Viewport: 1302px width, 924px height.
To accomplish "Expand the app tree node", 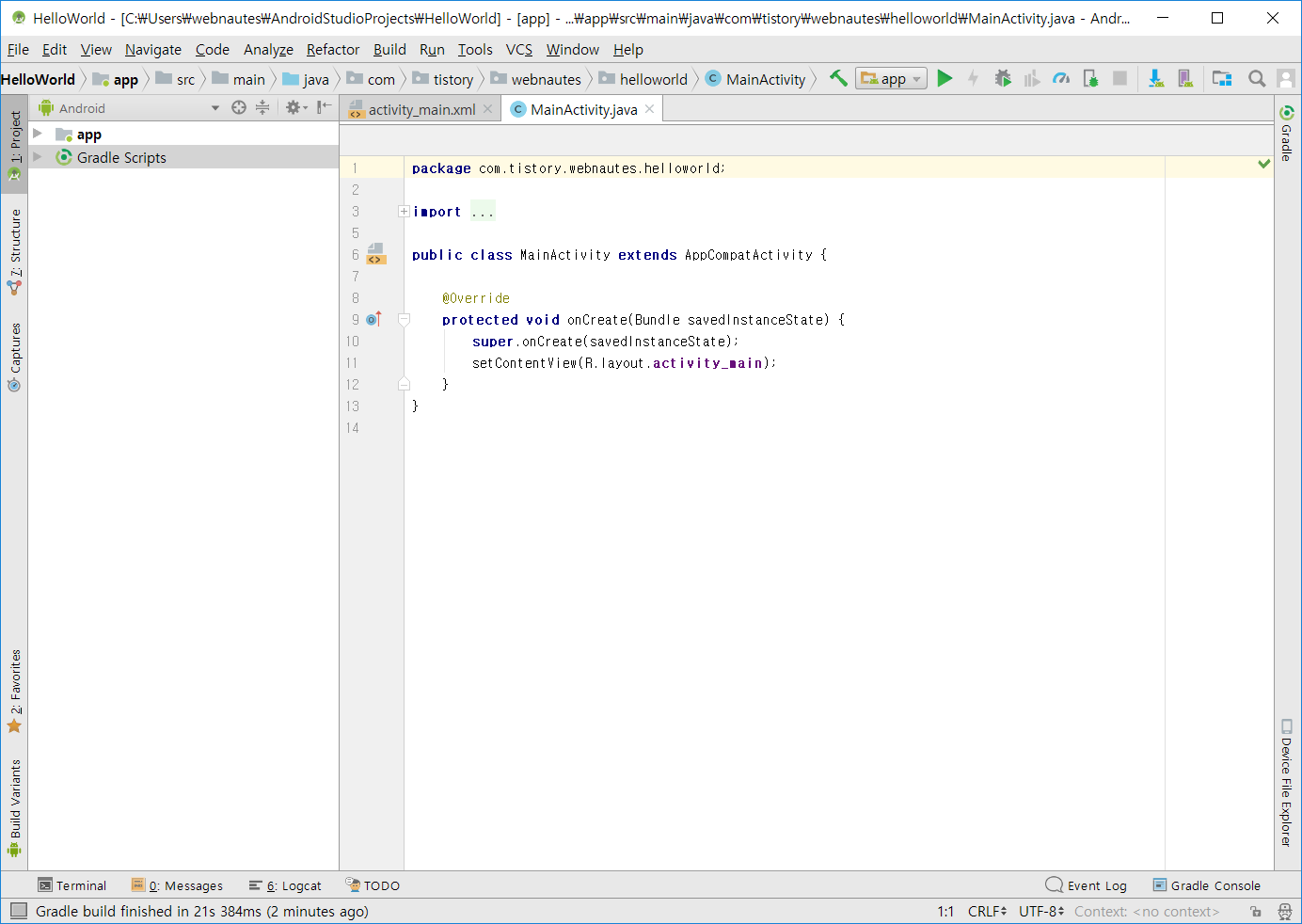I will point(38,134).
